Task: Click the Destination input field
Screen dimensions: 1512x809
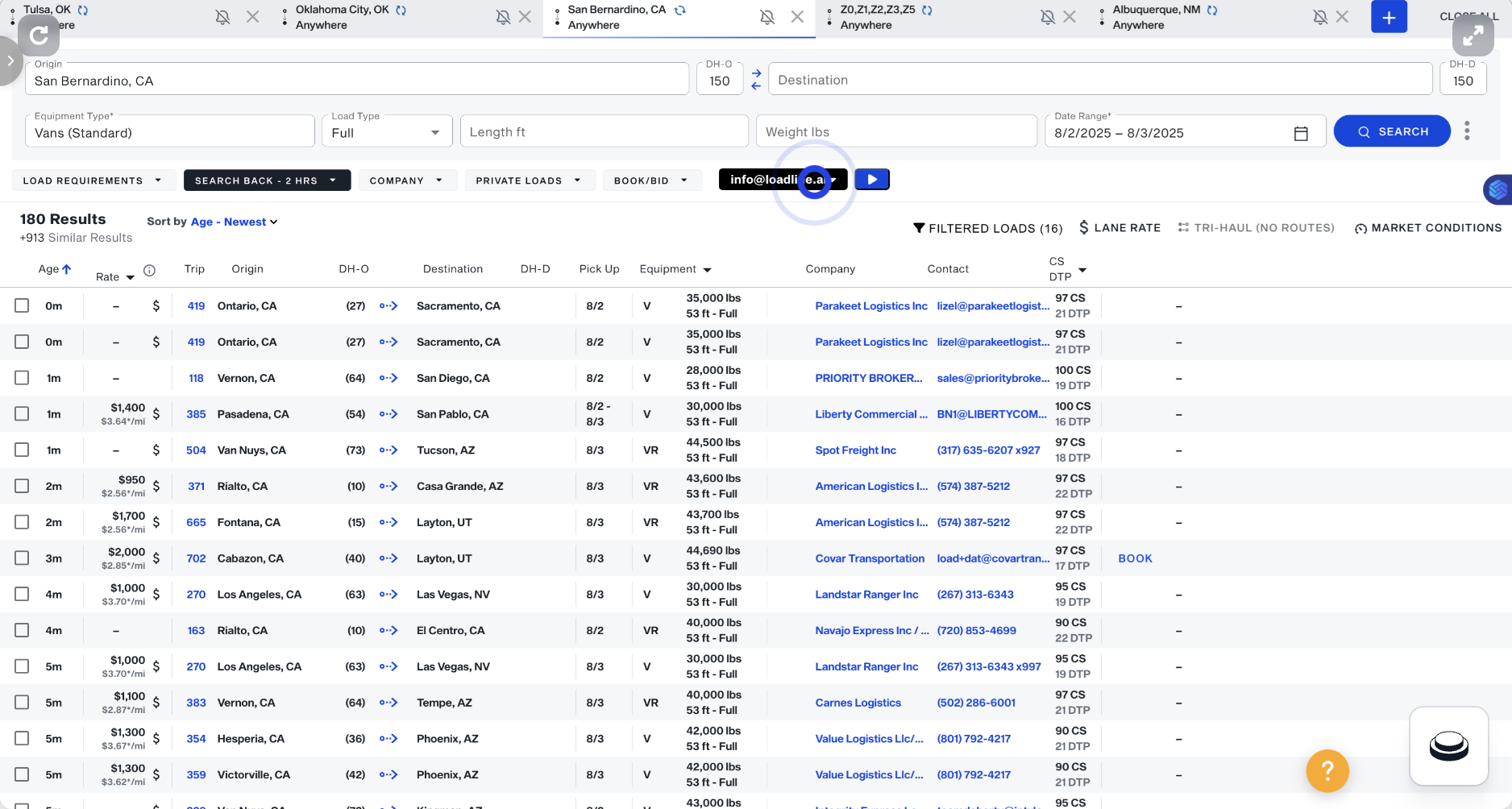Action: click(967, 79)
